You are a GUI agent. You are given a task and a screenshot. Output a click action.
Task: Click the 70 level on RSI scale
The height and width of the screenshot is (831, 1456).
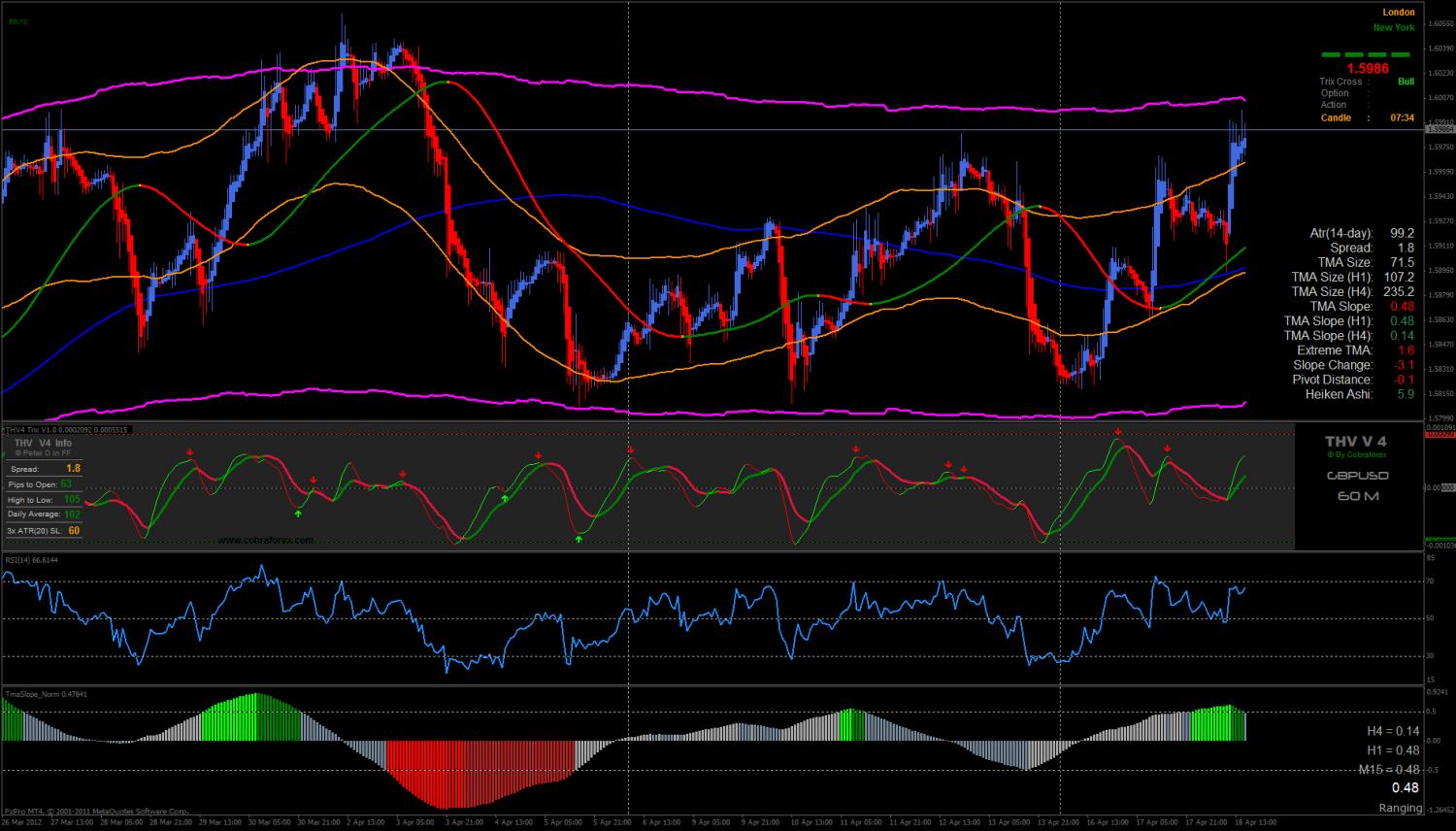click(x=1432, y=581)
